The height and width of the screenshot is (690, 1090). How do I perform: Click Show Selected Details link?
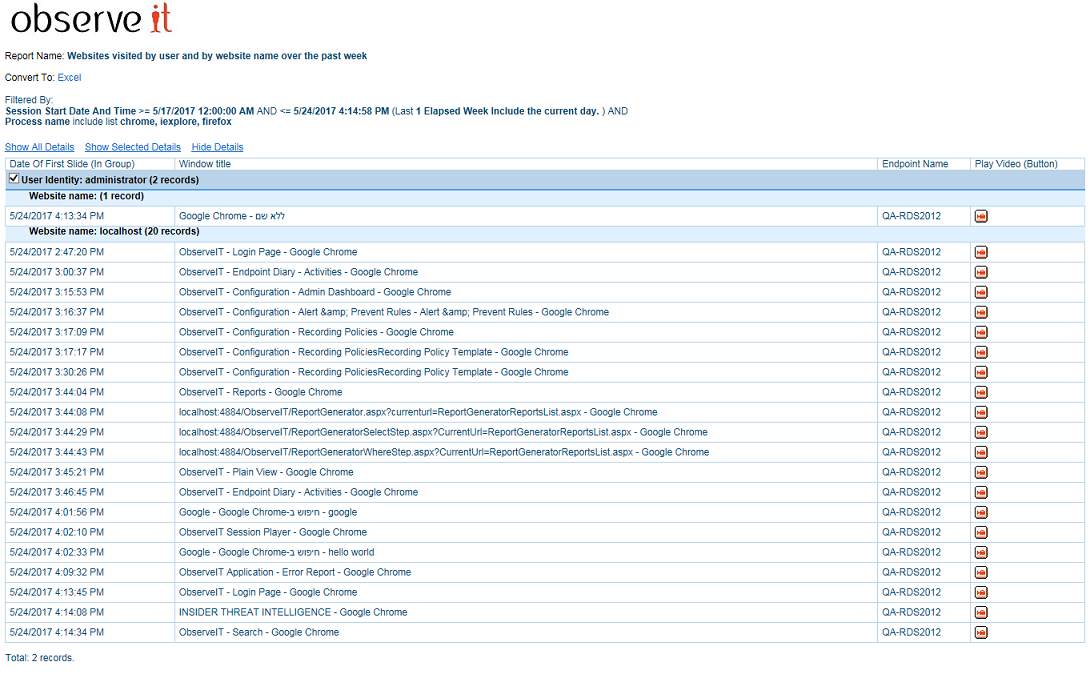(x=132, y=147)
